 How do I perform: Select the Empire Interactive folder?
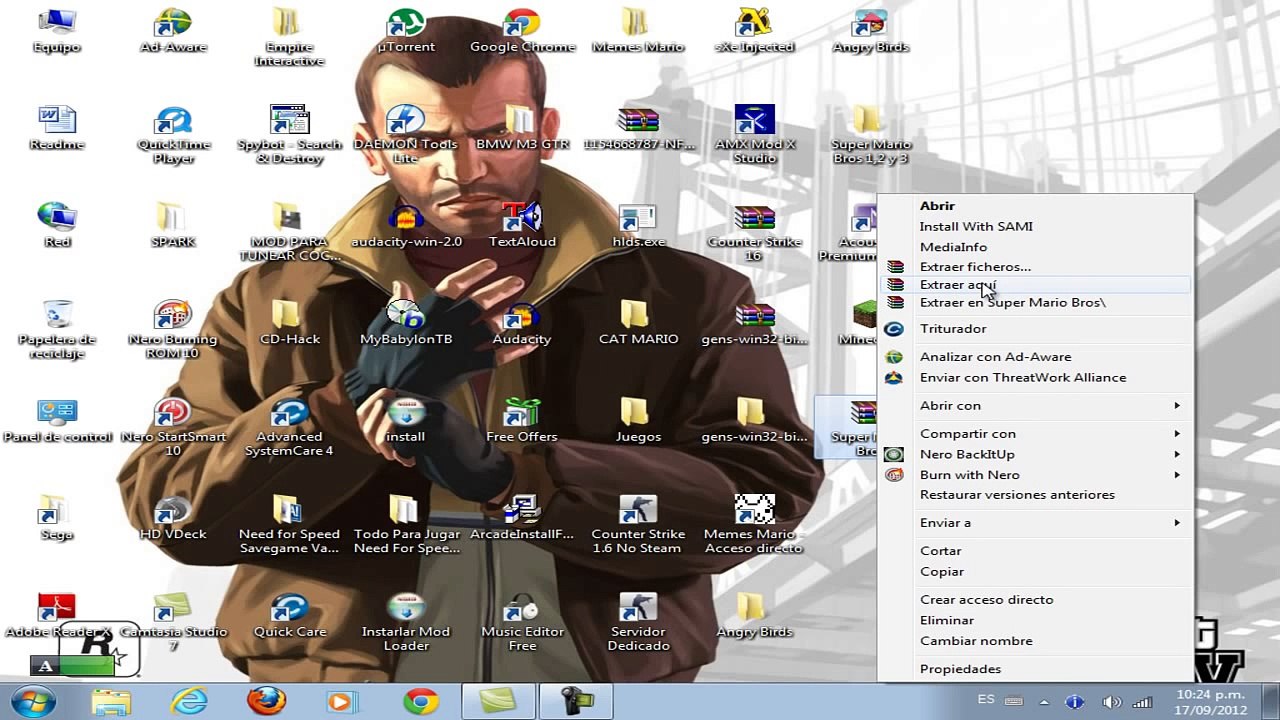tap(289, 38)
